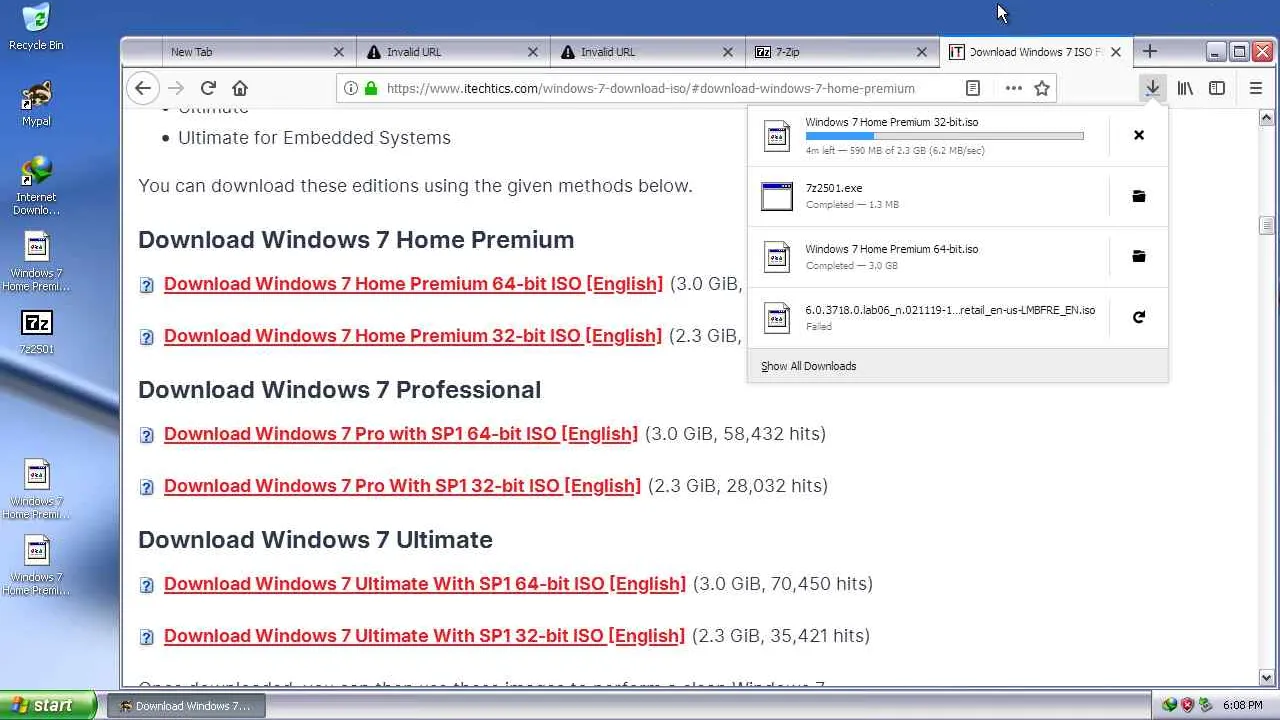
Task: Select the Download Windows 7 ISO tab
Action: click(1037, 52)
